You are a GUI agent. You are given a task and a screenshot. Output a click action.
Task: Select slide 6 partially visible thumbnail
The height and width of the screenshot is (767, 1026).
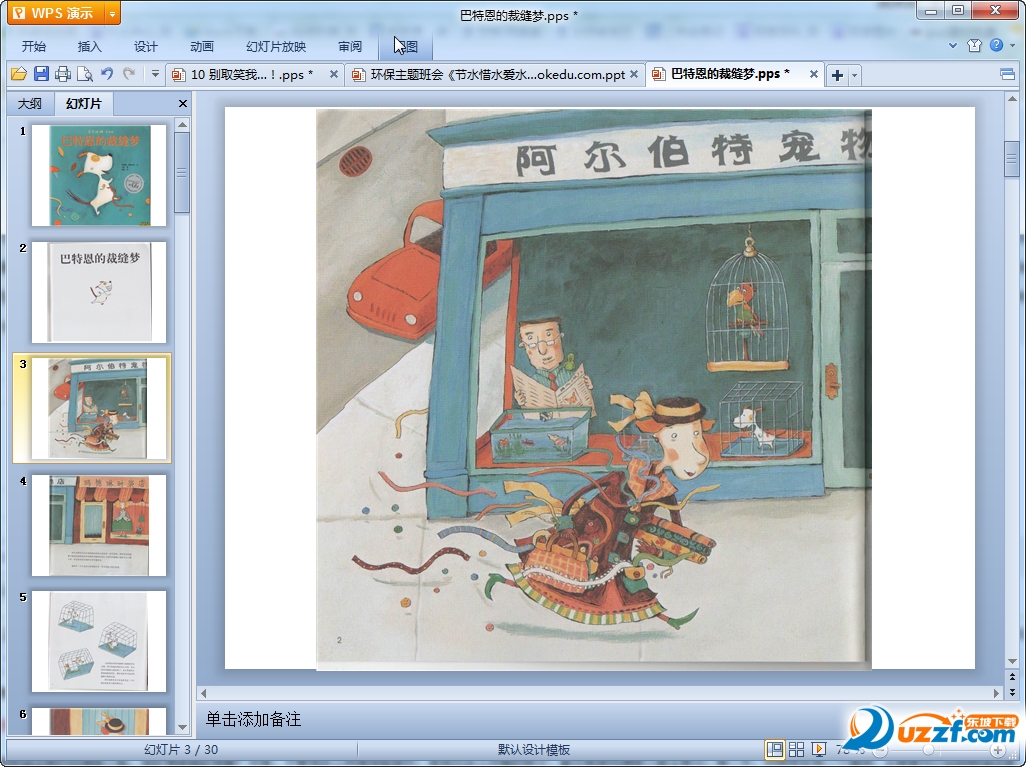[99, 721]
